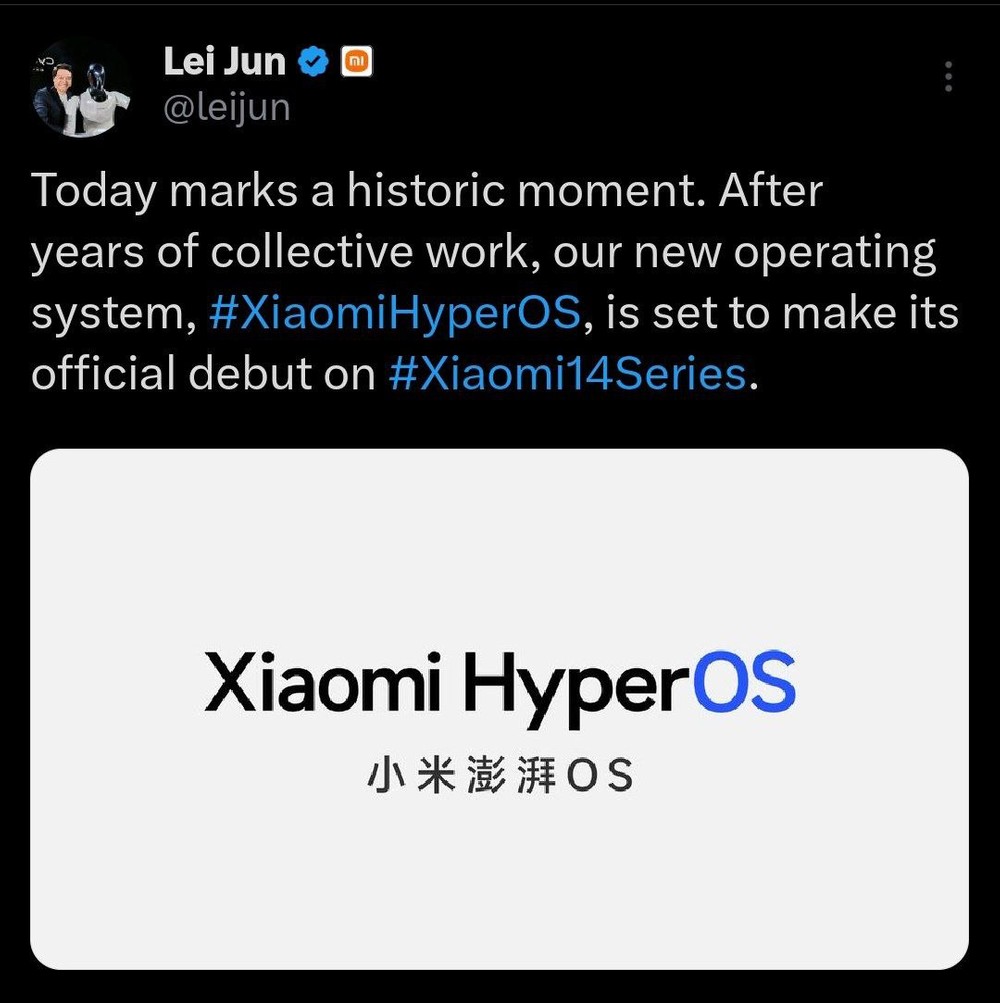Click the orange Xiaomi Mi affiliation badge
The image size is (1000, 1003).
tap(357, 62)
